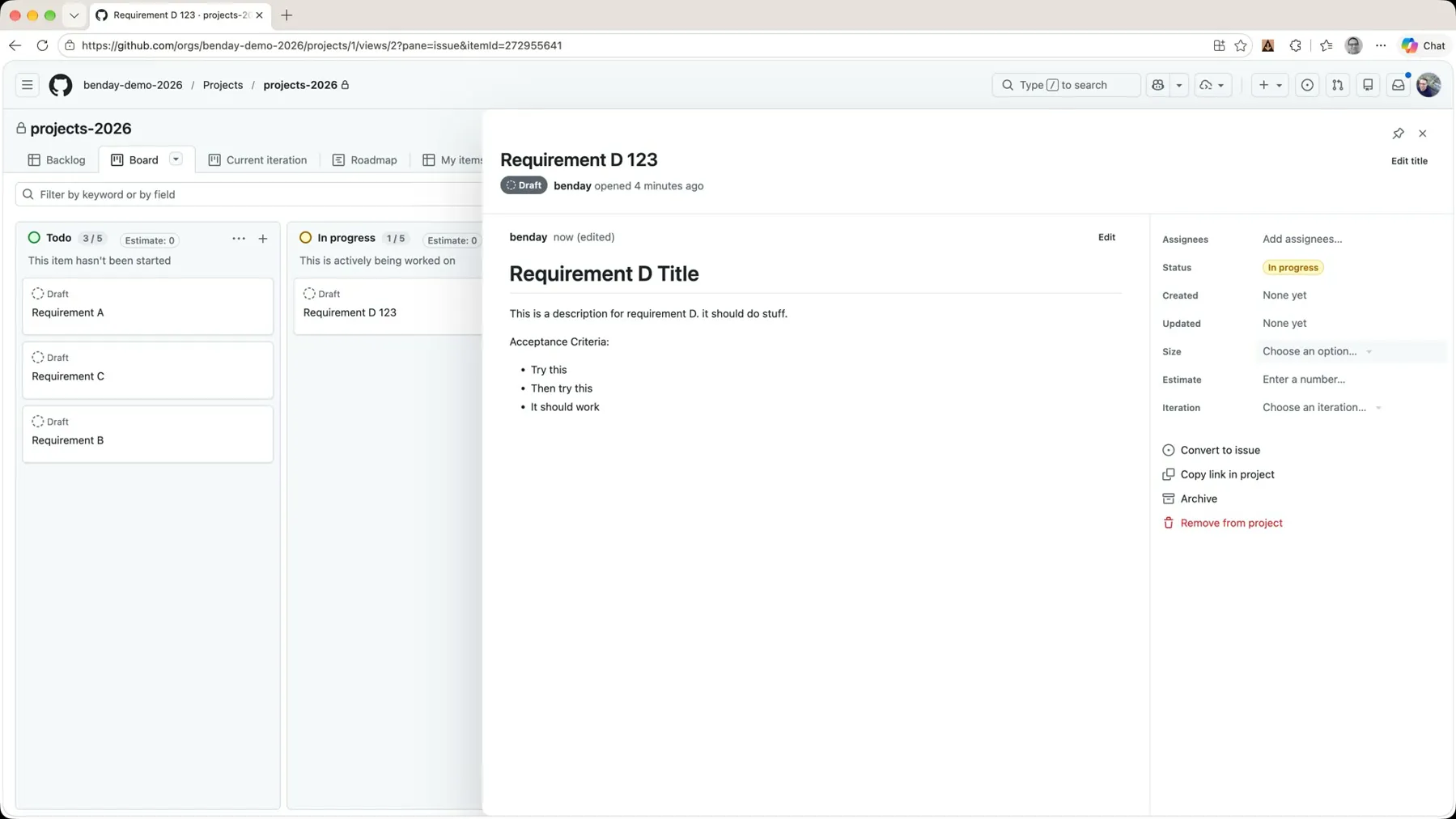Open the issues icon in GitHub header
The image size is (1456, 819).
pos(1307,85)
